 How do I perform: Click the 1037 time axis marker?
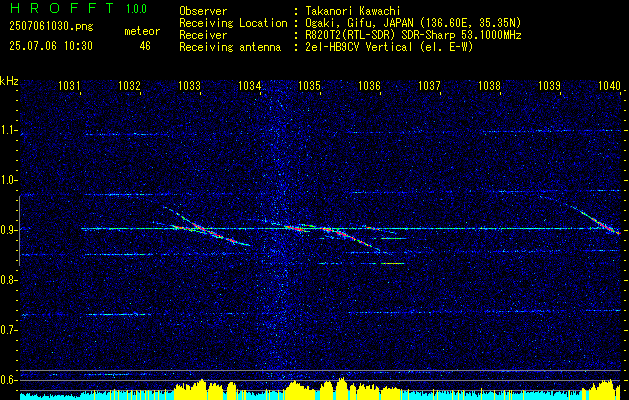430,85
